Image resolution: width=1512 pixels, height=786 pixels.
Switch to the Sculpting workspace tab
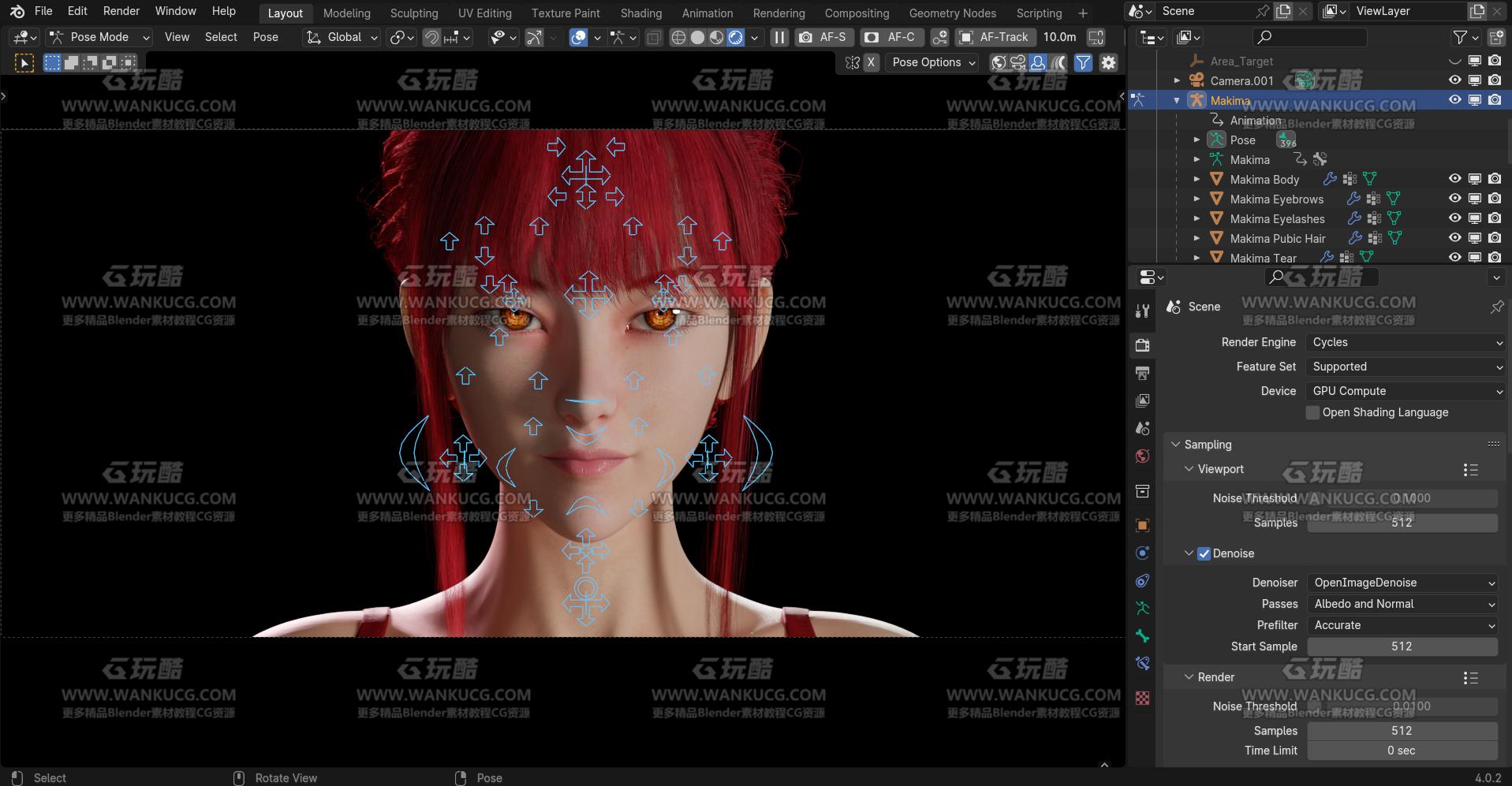414,13
